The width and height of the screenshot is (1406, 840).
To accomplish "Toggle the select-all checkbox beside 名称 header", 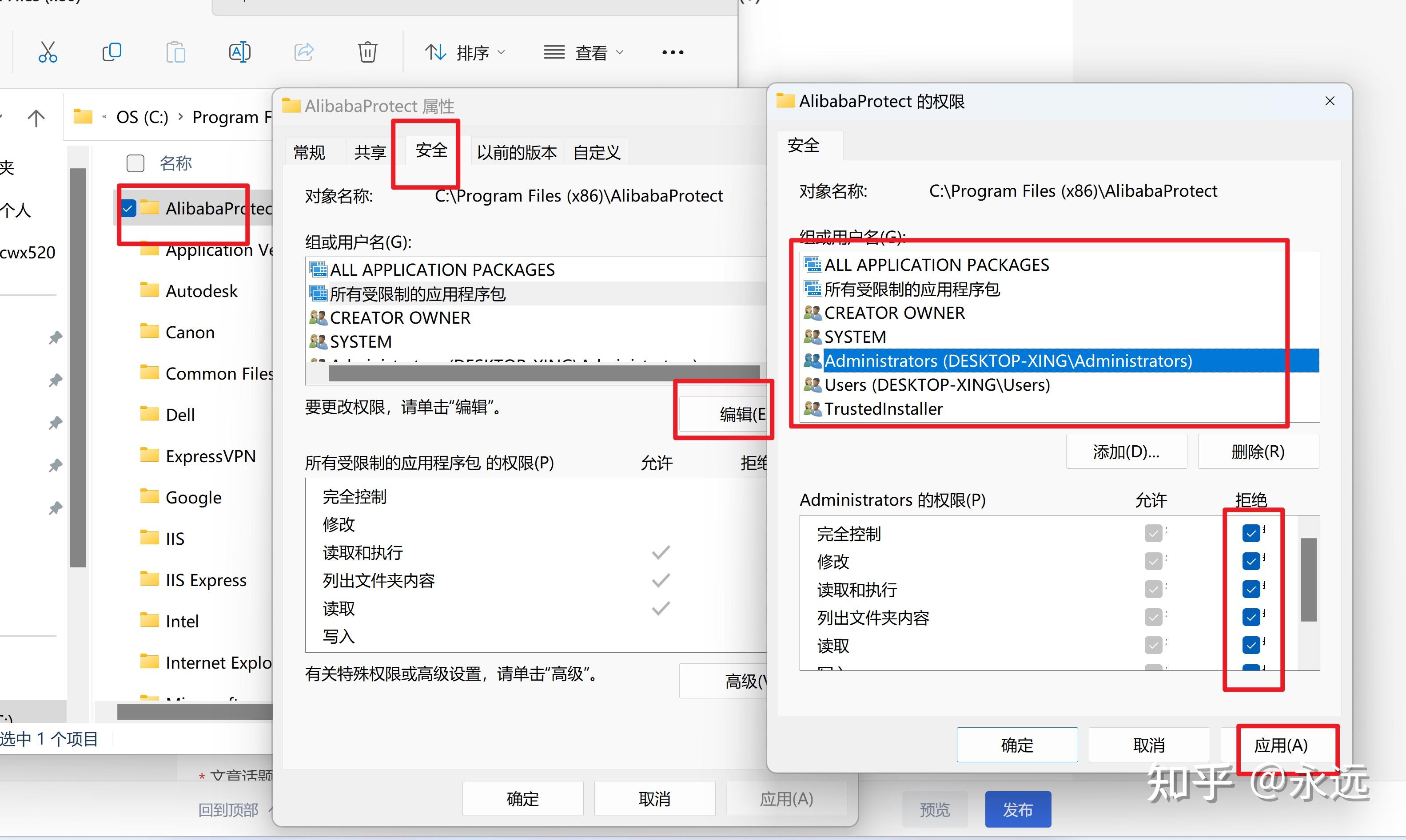I will click(x=135, y=163).
